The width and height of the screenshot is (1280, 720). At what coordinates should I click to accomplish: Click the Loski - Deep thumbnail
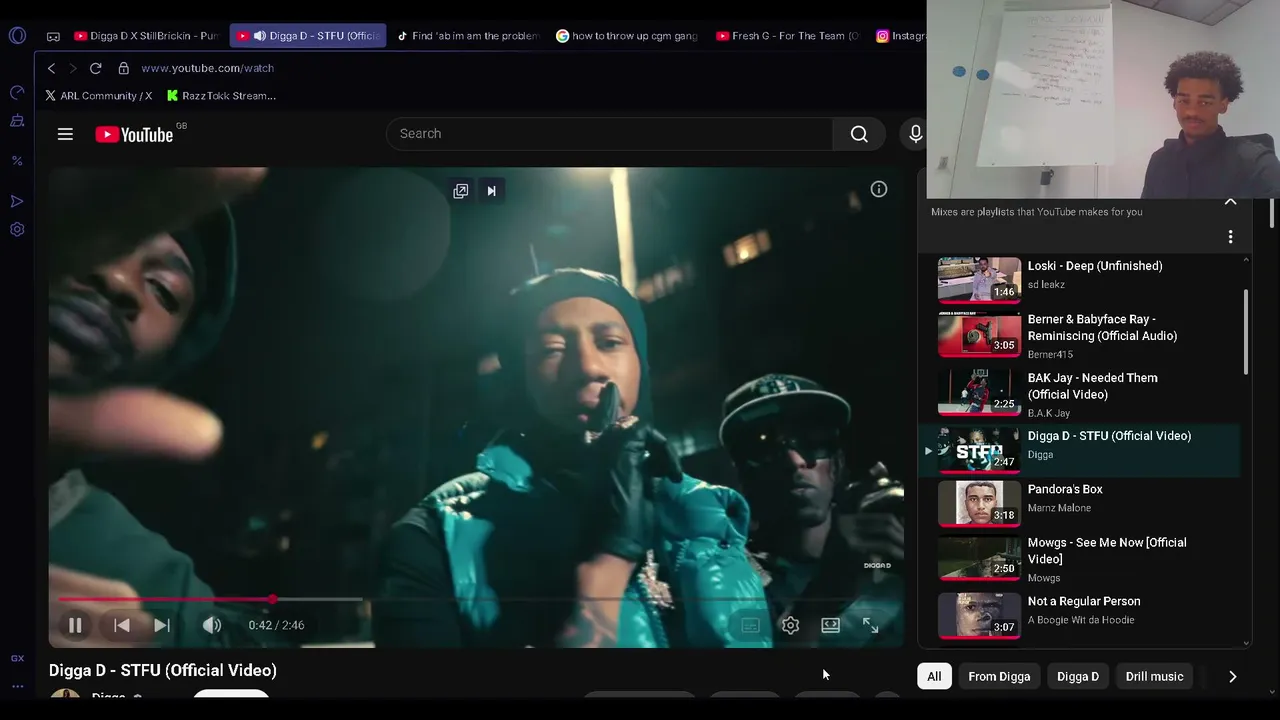[x=979, y=279]
